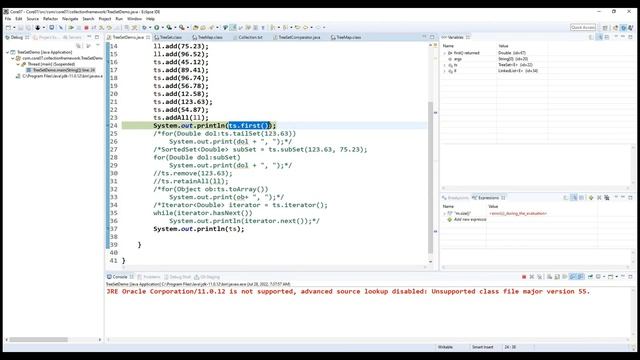This screenshot has height=360, width=640.
Task: Click the editor vertical scrollbar
Action: (x=430, y=178)
